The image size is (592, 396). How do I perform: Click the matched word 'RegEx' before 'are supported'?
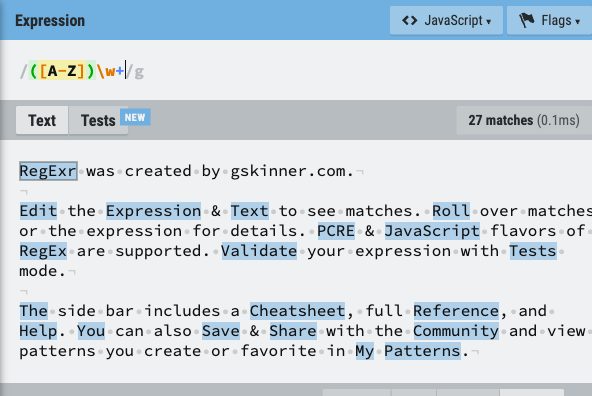pos(43,251)
